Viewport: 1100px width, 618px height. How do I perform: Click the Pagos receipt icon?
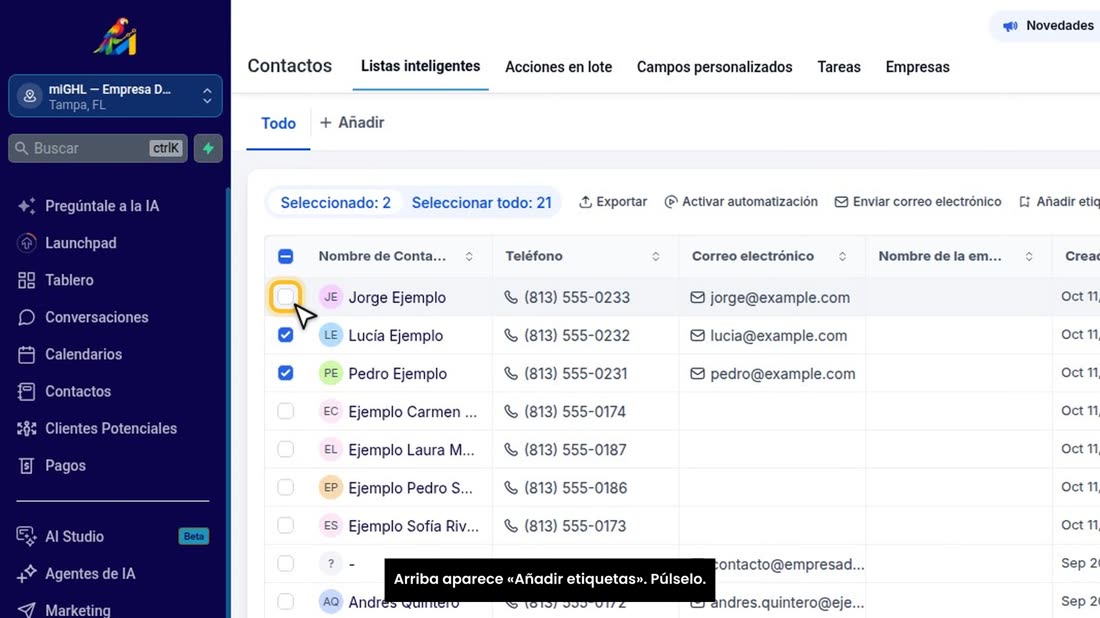27,466
